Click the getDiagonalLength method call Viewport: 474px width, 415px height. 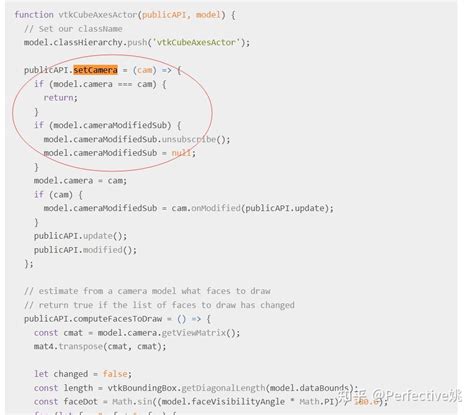coord(223,388)
